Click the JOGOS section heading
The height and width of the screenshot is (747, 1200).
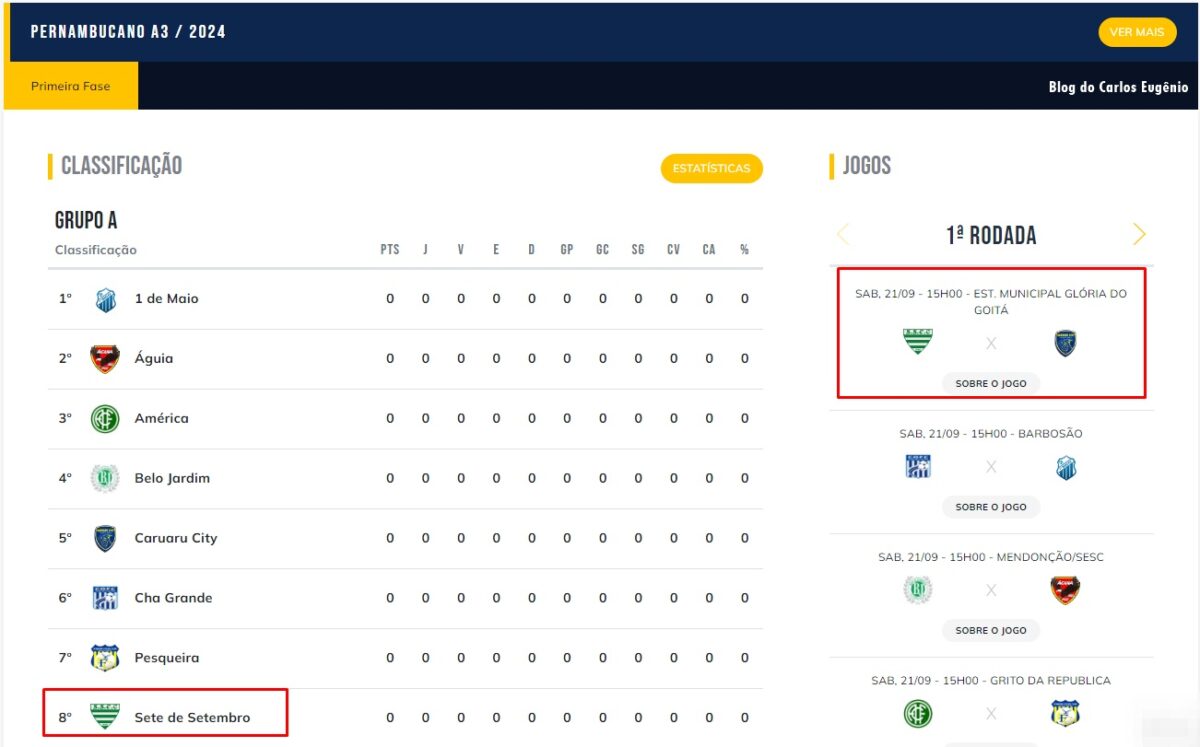point(867,166)
